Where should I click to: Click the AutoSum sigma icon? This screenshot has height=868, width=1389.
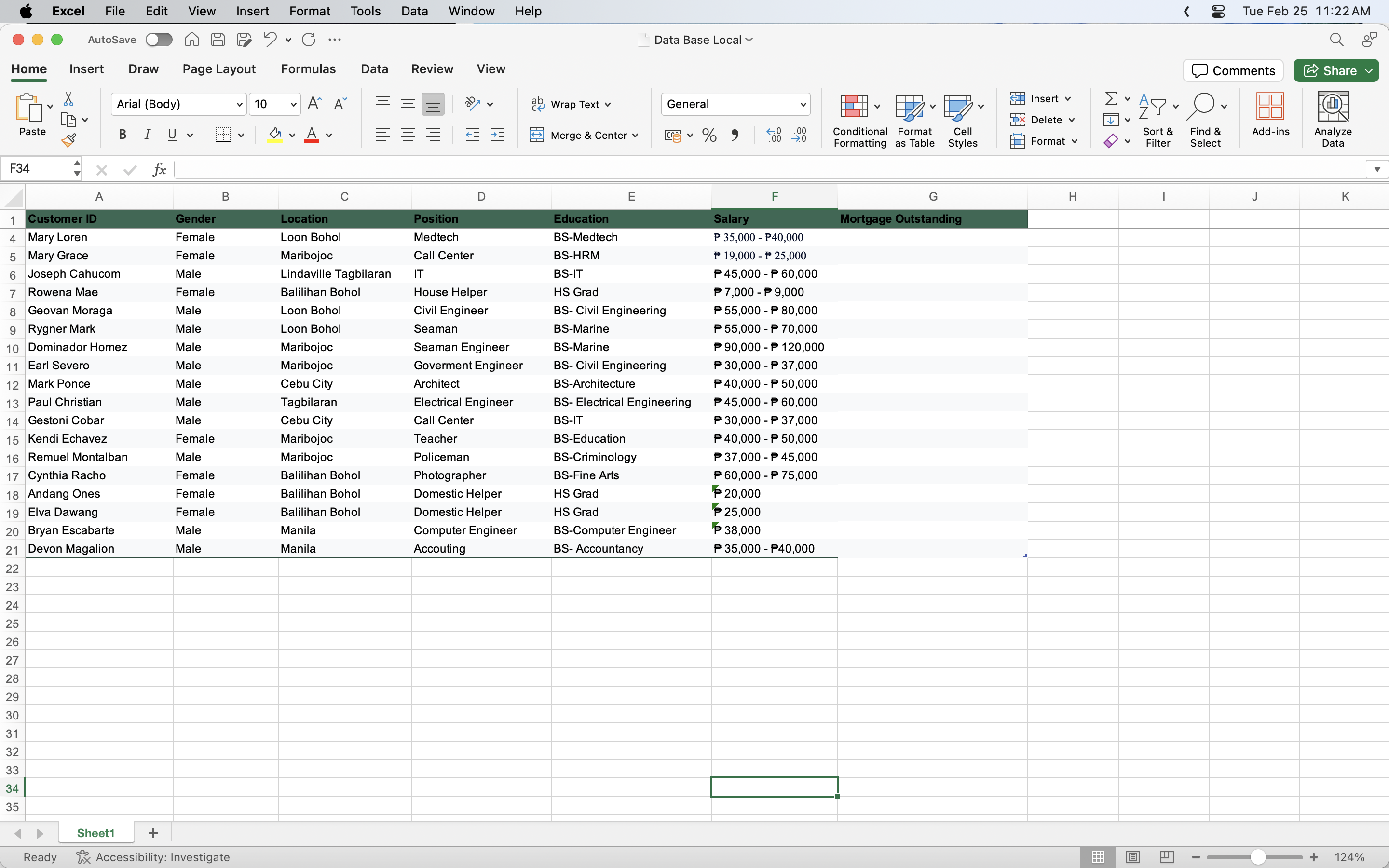(1111, 99)
